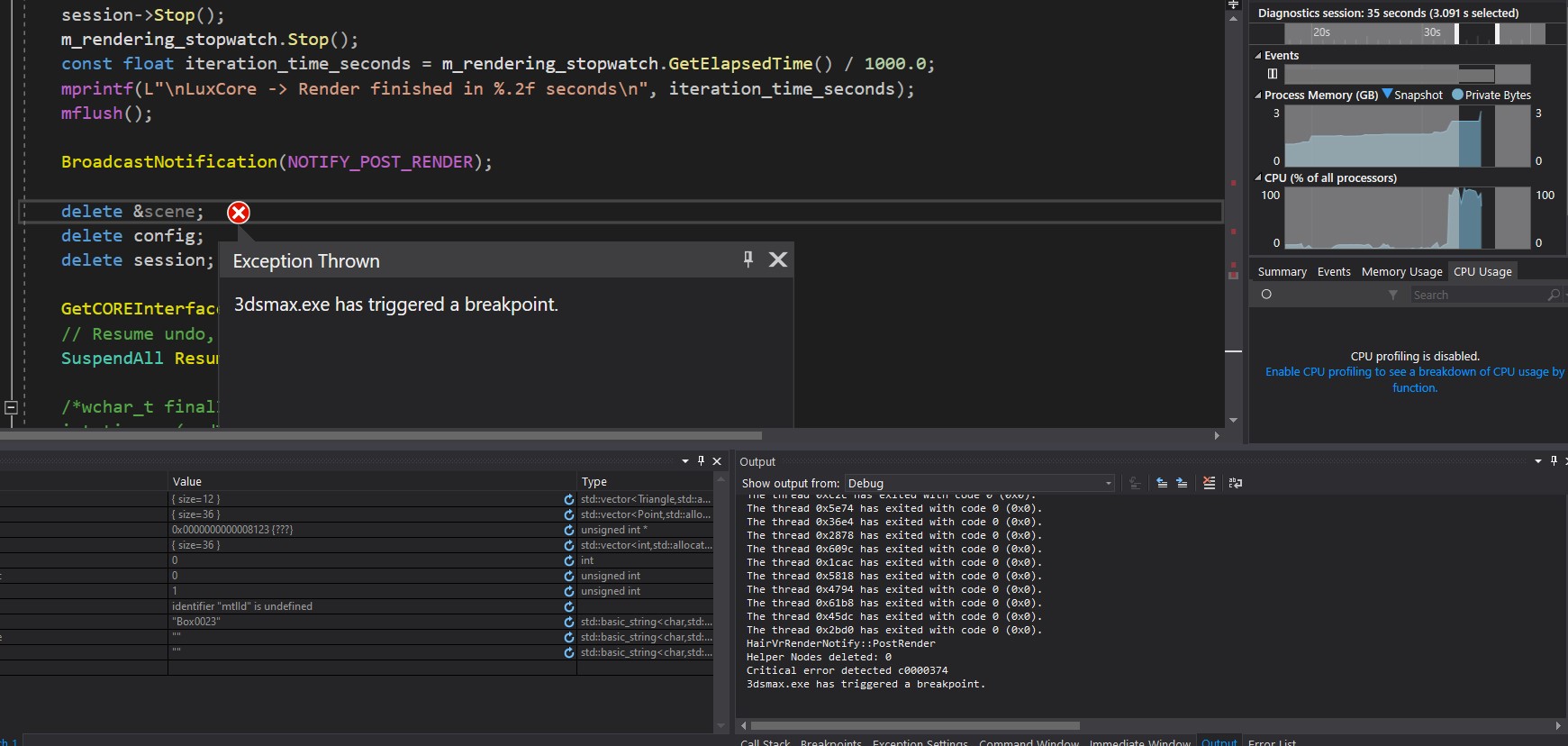Image resolution: width=1568 pixels, height=746 pixels.
Task: Open the 'Show output from' Debug dropdown
Action: [980, 483]
